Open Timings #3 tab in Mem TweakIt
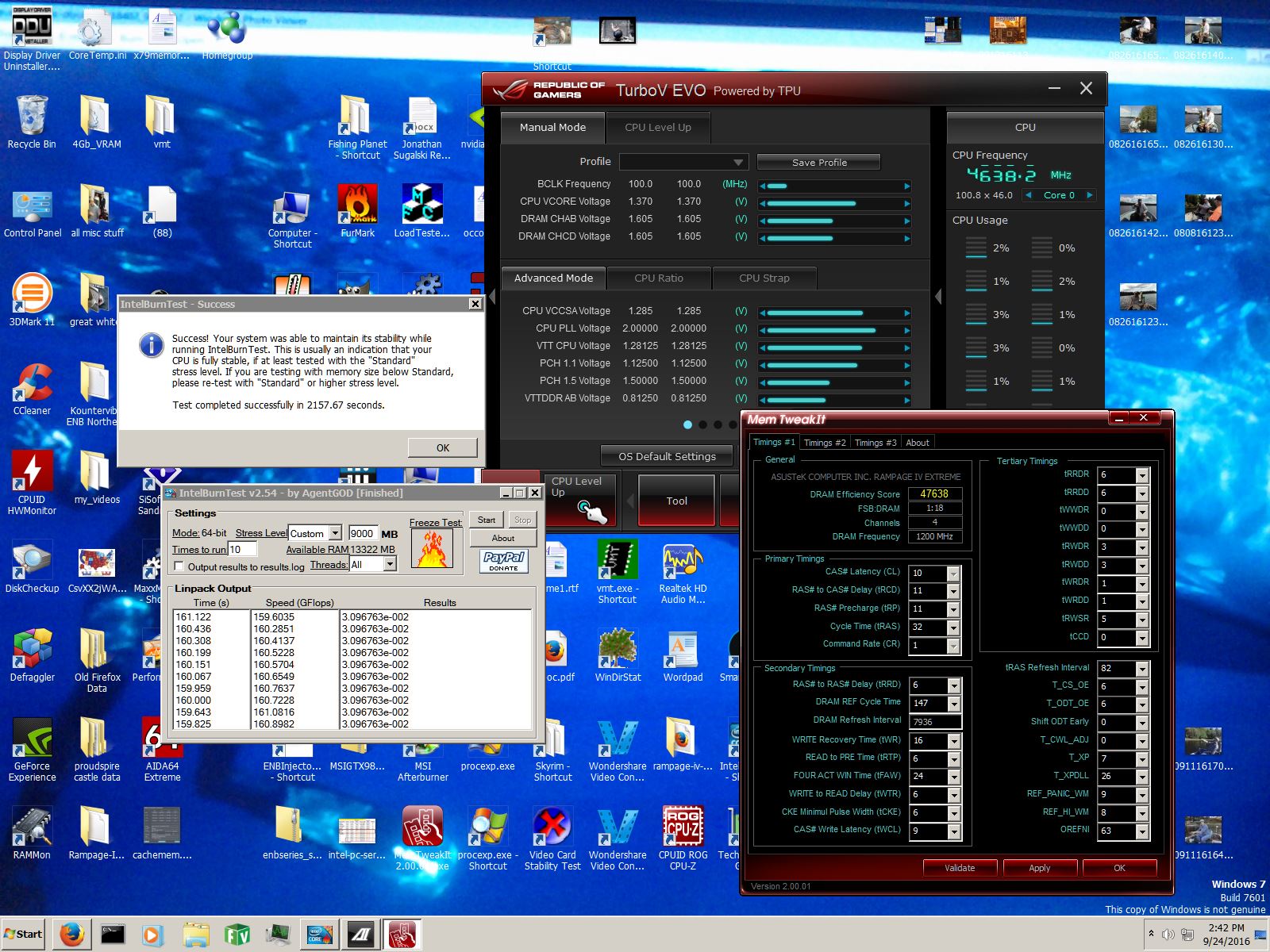1270x952 pixels. click(876, 443)
